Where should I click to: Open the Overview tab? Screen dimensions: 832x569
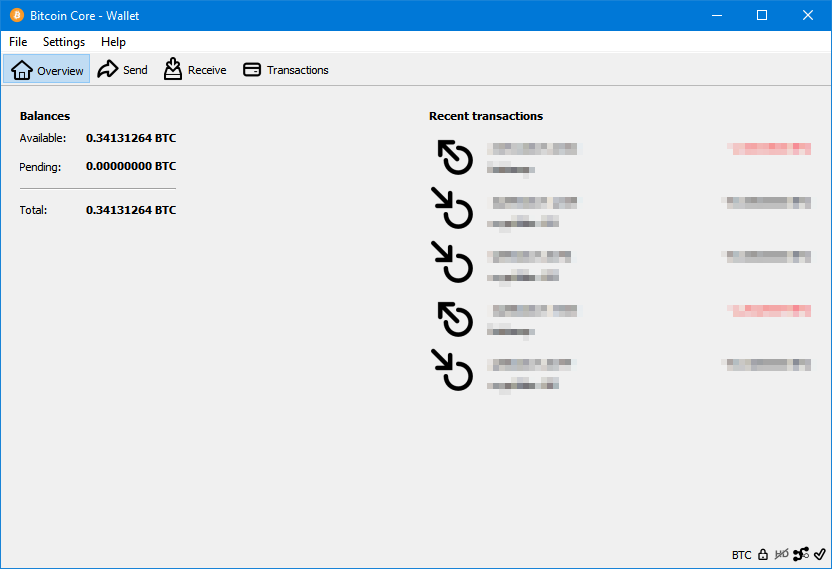47,70
